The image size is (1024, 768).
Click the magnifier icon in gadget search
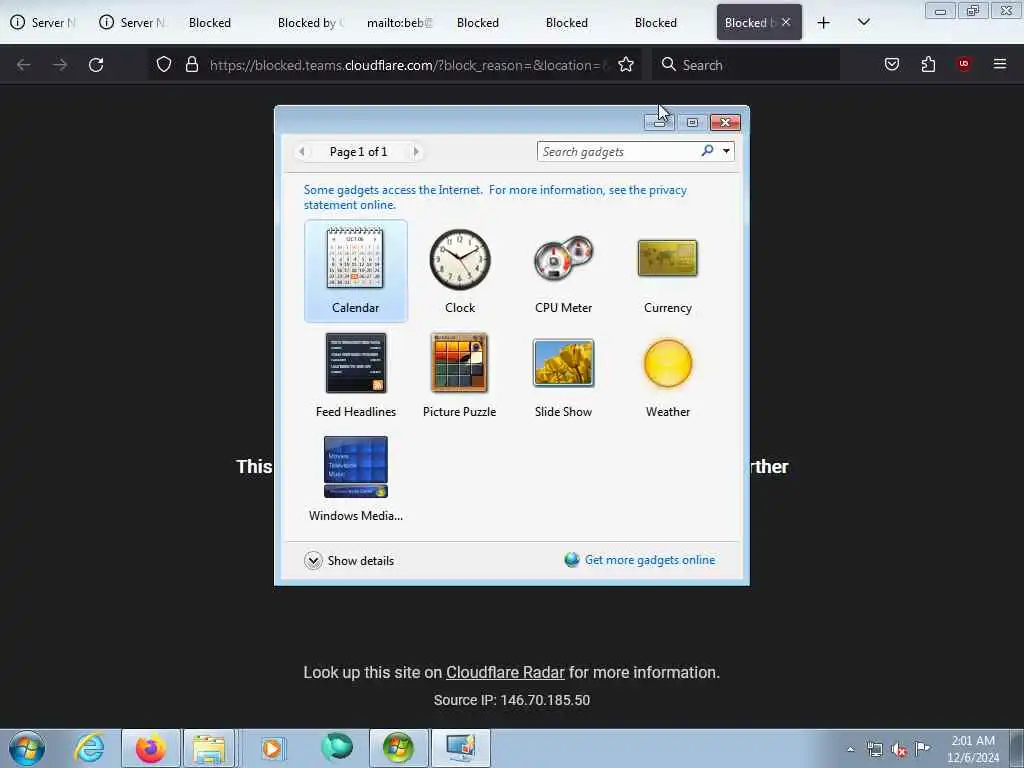pos(707,151)
